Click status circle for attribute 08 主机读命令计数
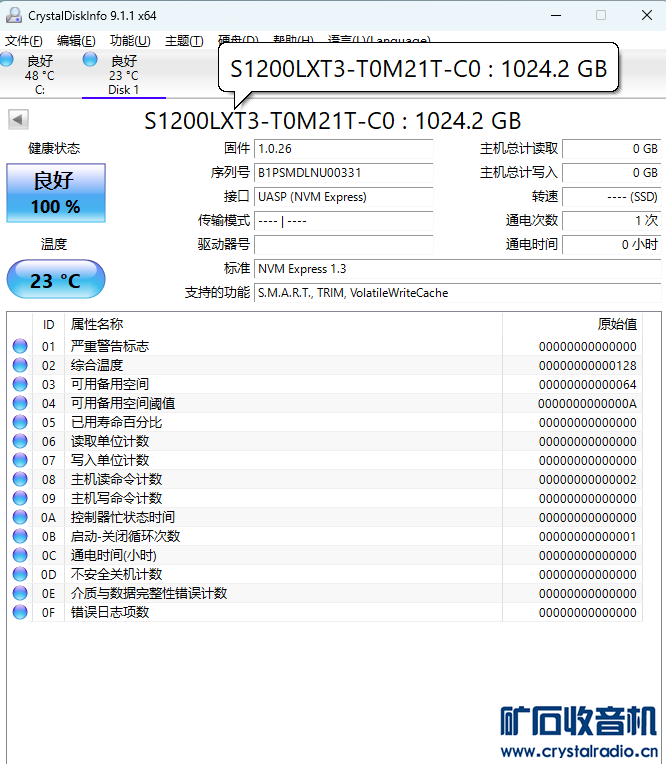 (x=20, y=479)
